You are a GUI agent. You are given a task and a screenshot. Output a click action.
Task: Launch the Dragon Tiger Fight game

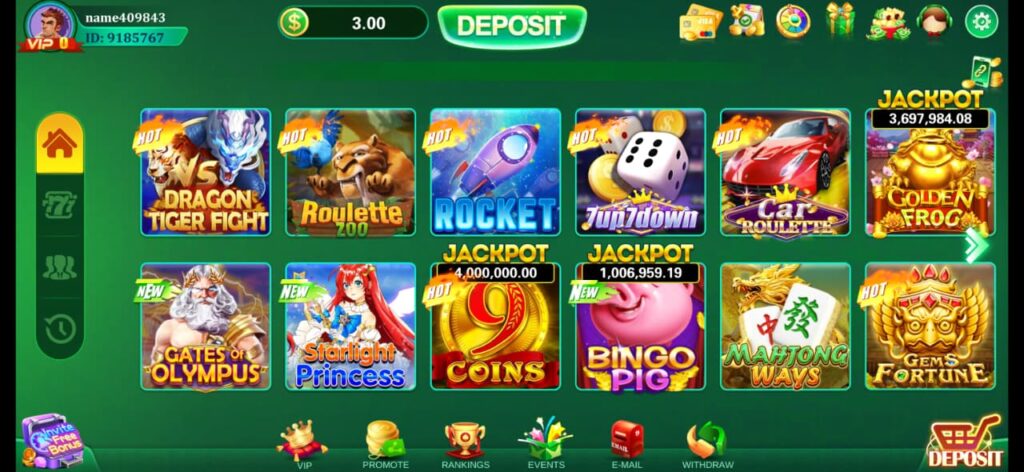[x=206, y=172]
